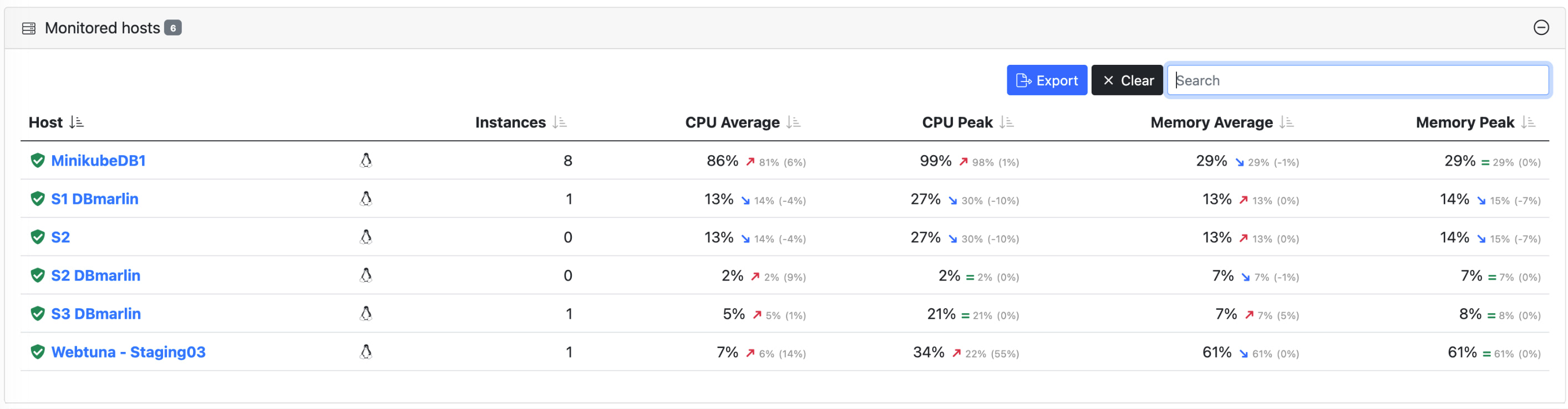
Task: Click the green shield icon next to MinikubeDB1
Action: pyautogui.click(x=37, y=161)
